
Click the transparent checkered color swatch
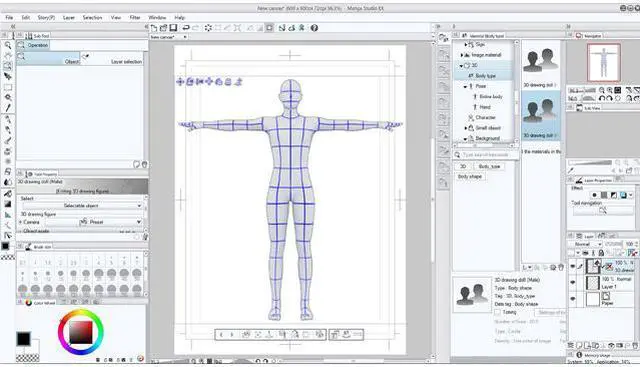[27, 358]
